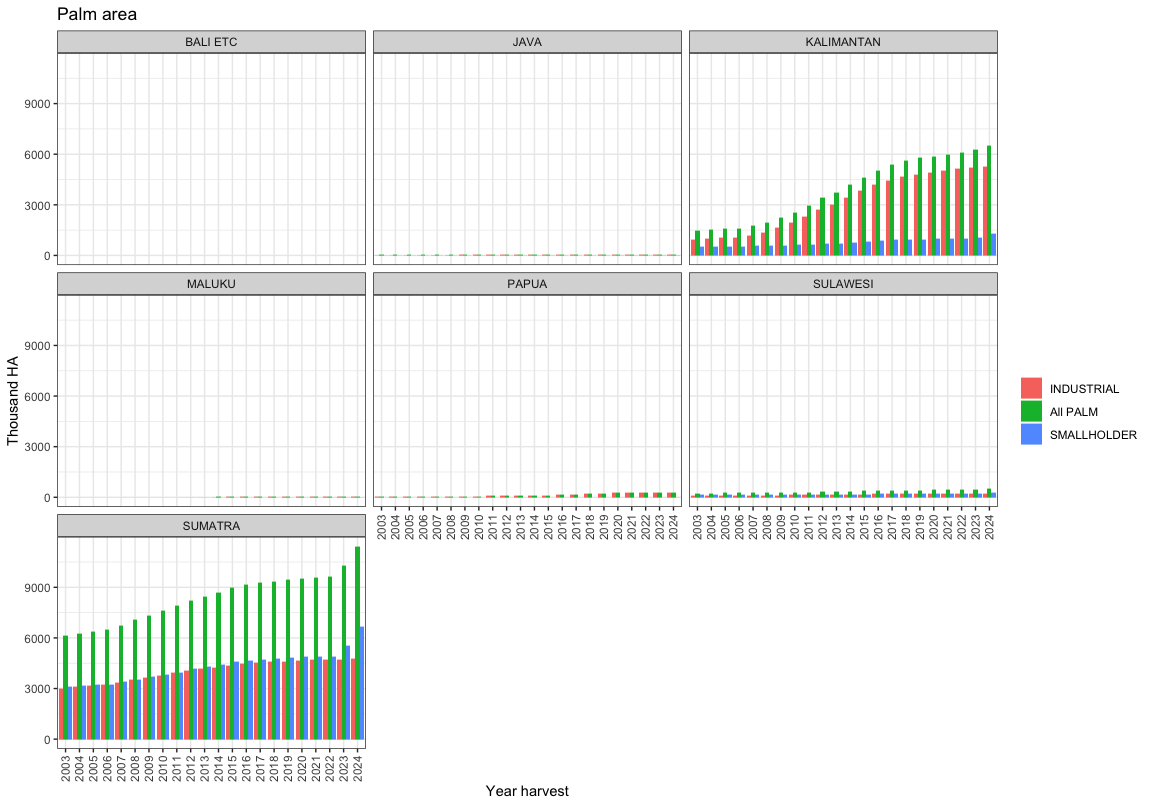Screen dimensions: 1152x806
Task: Click the Palm area chart title
Action: point(97,14)
